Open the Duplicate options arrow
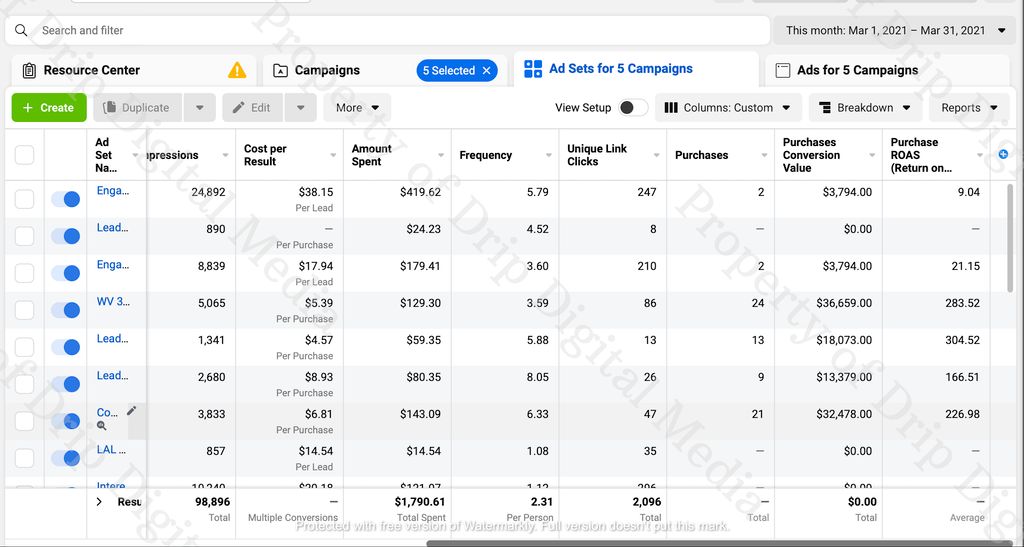 [x=200, y=108]
